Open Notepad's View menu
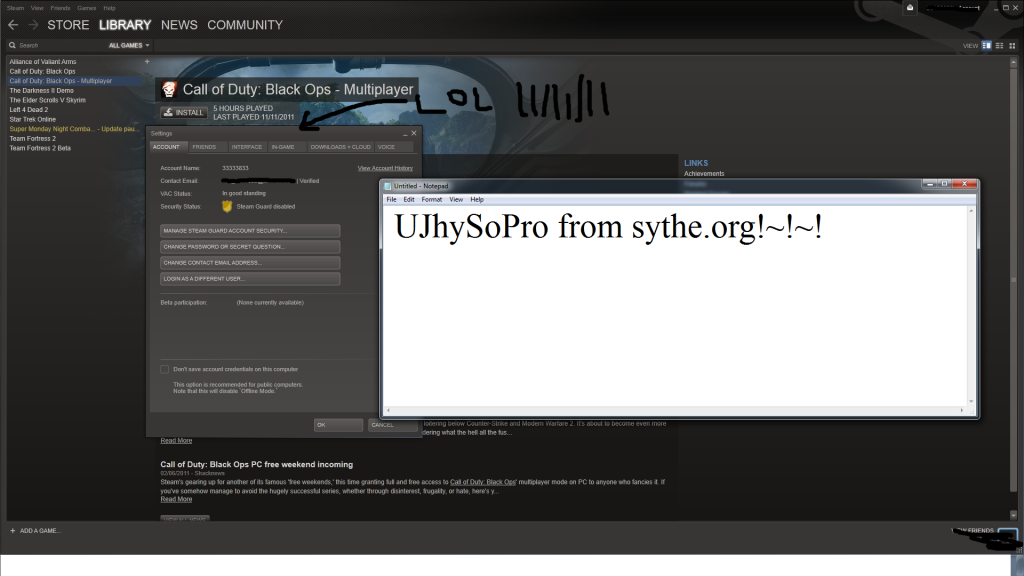The width and height of the screenshot is (1024, 576). [x=456, y=200]
